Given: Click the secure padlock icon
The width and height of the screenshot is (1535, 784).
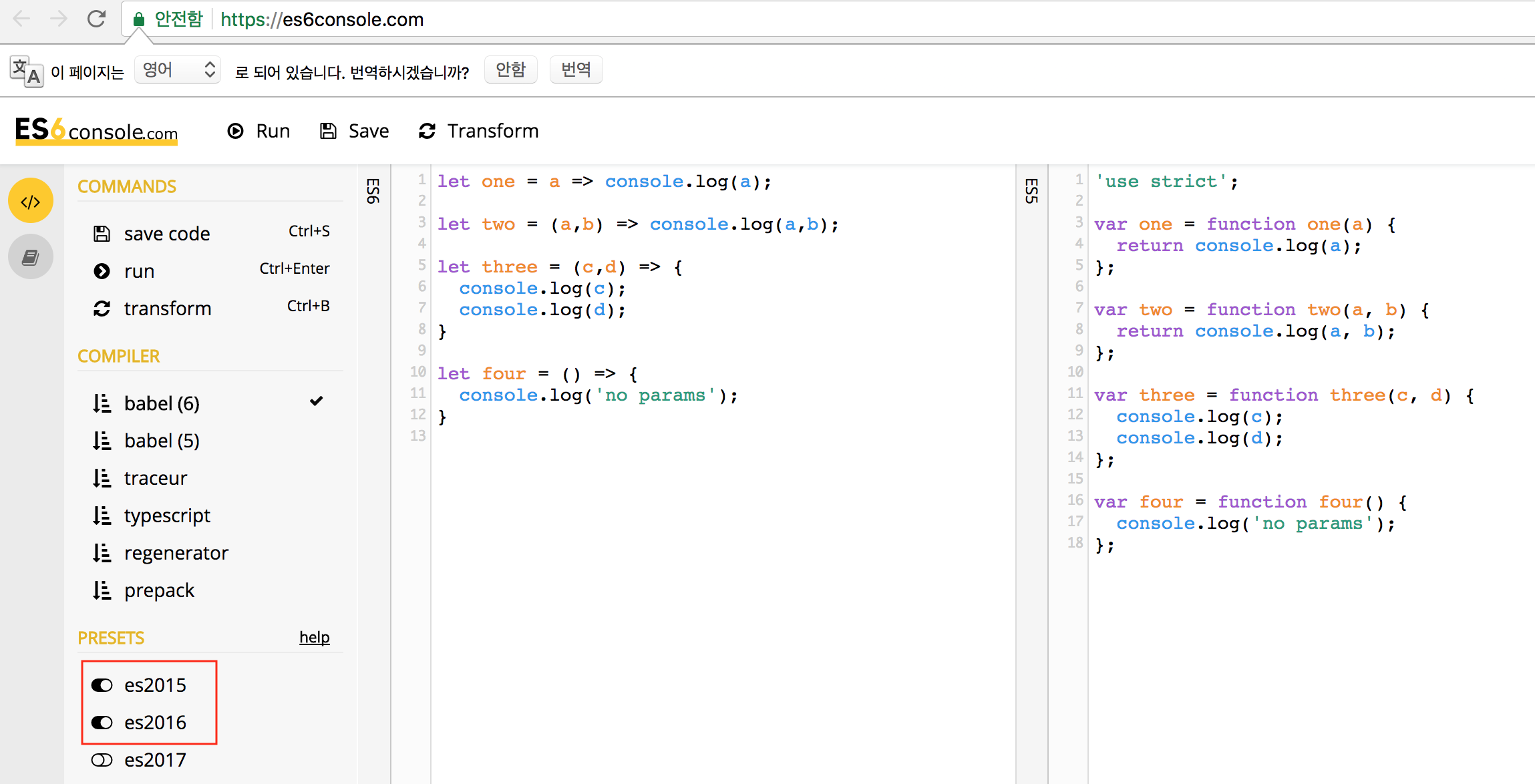Looking at the screenshot, I should (138, 19).
